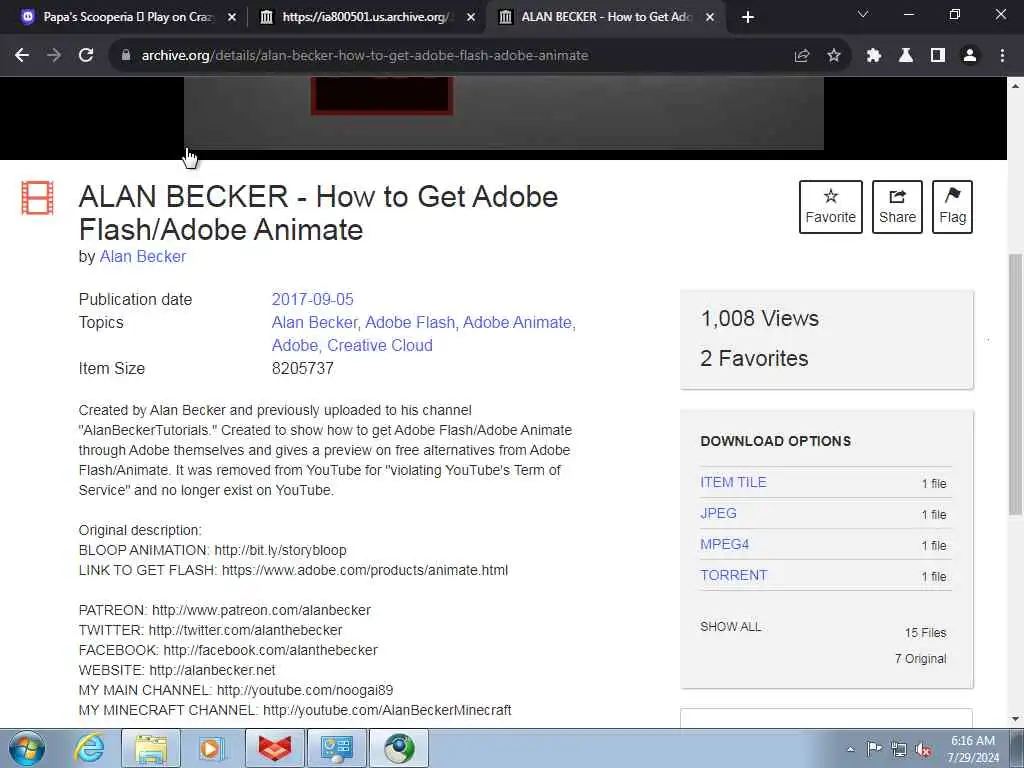Share this archive item
This screenshot has width=1024, height=768.
[x=897, y=207]
